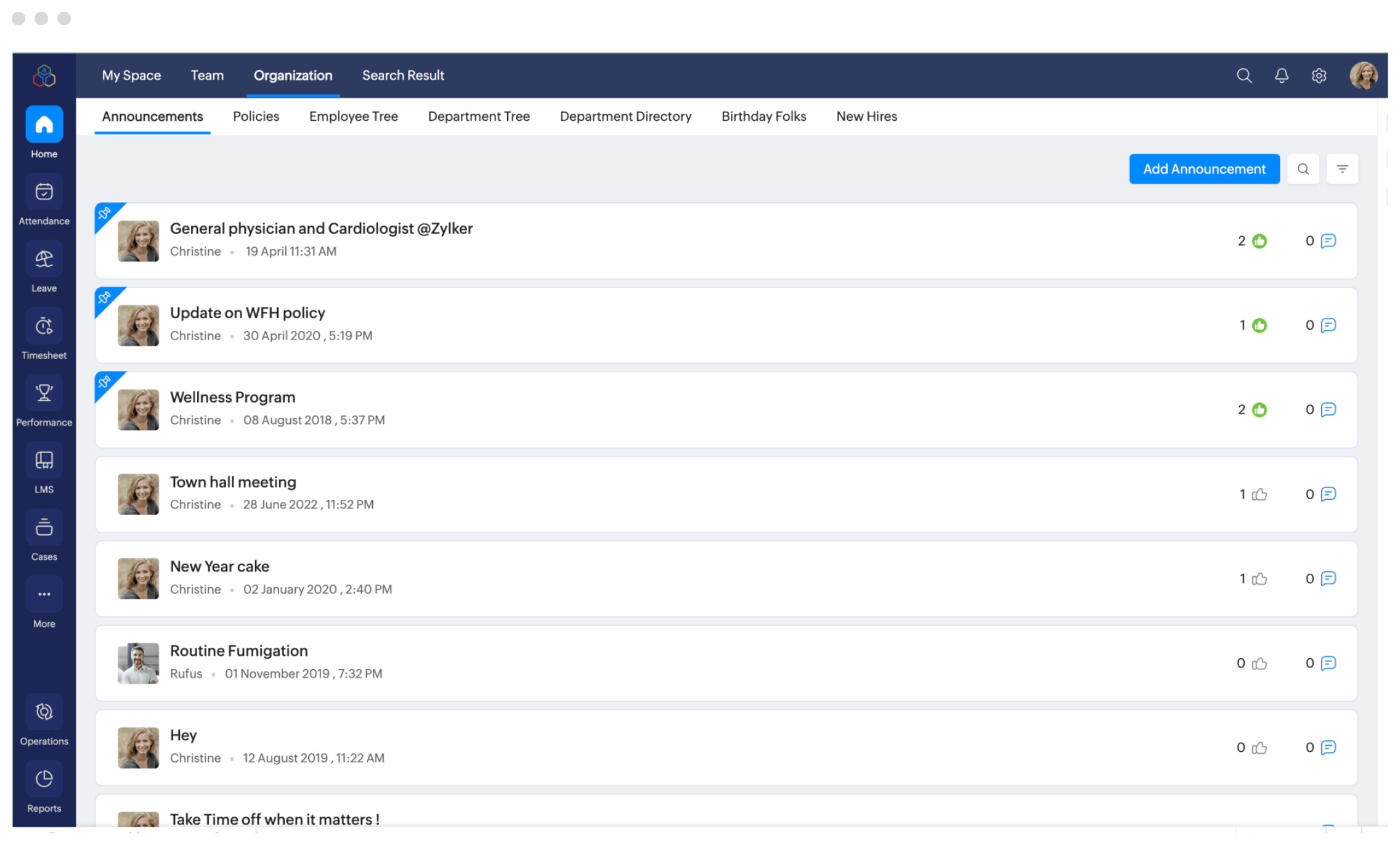
Task: Open the user profile avatar menu
Action: point(1364,76)
